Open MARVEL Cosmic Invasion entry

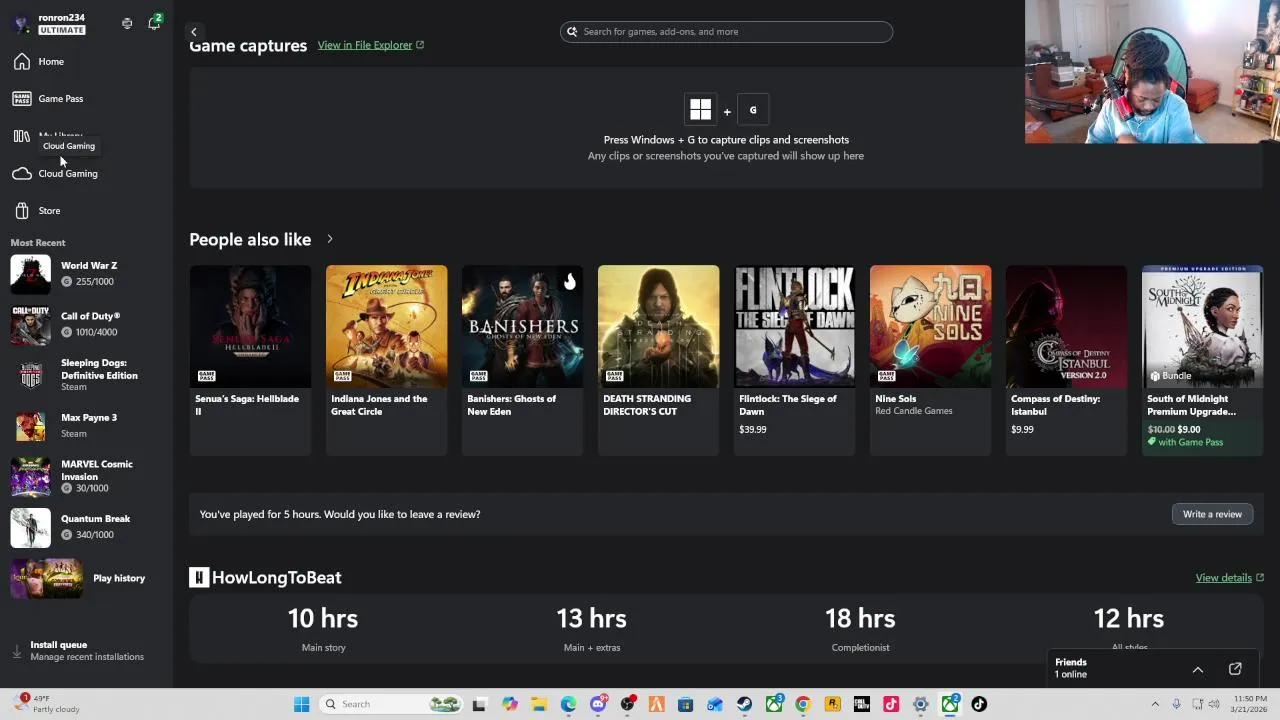[x=87, y=476]
